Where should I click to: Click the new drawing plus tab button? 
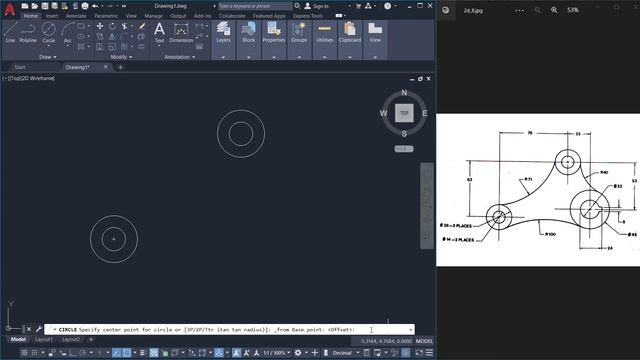pyautogui.click(x=120, y=67)
